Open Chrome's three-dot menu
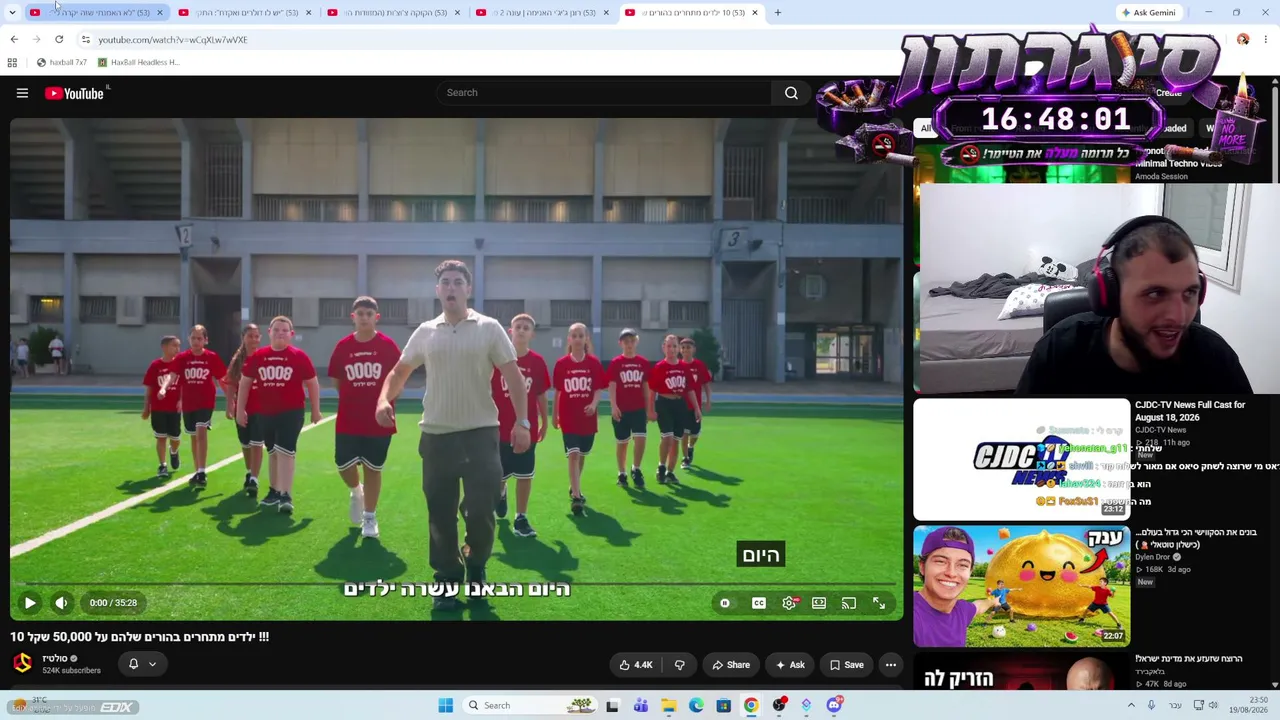The width and height of the screenshot is (1280, 720). 1266,40
